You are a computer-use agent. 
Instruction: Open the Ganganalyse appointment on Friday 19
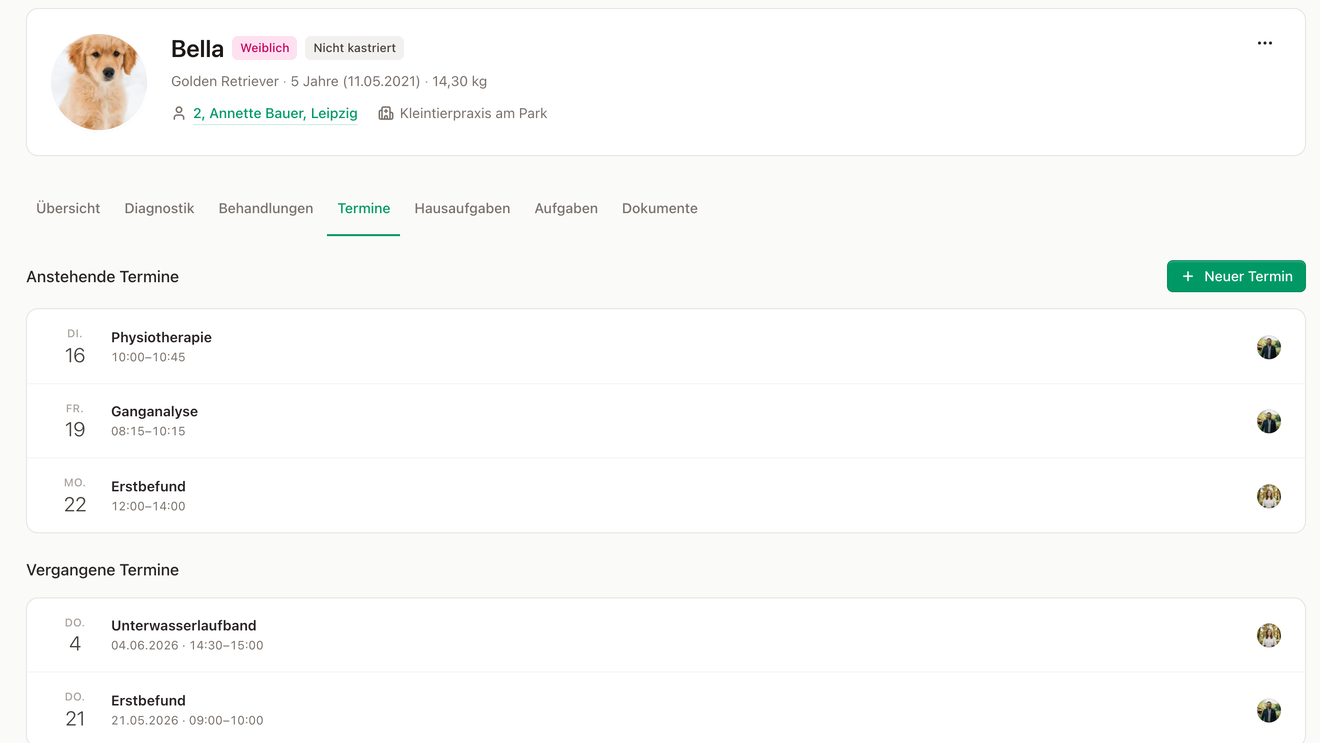point(666,421)
